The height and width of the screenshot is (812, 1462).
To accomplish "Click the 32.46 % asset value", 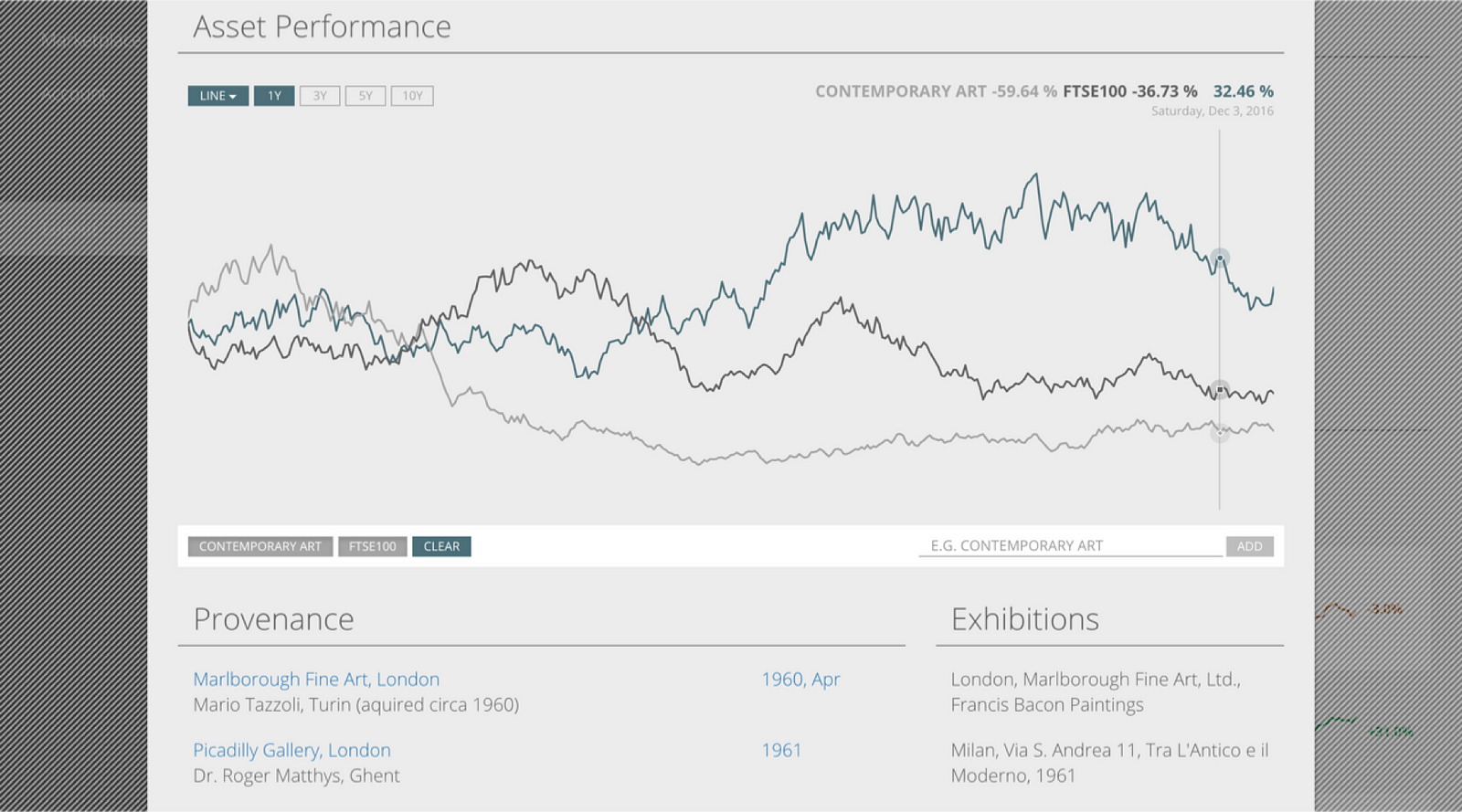I will coord(1243,91).
